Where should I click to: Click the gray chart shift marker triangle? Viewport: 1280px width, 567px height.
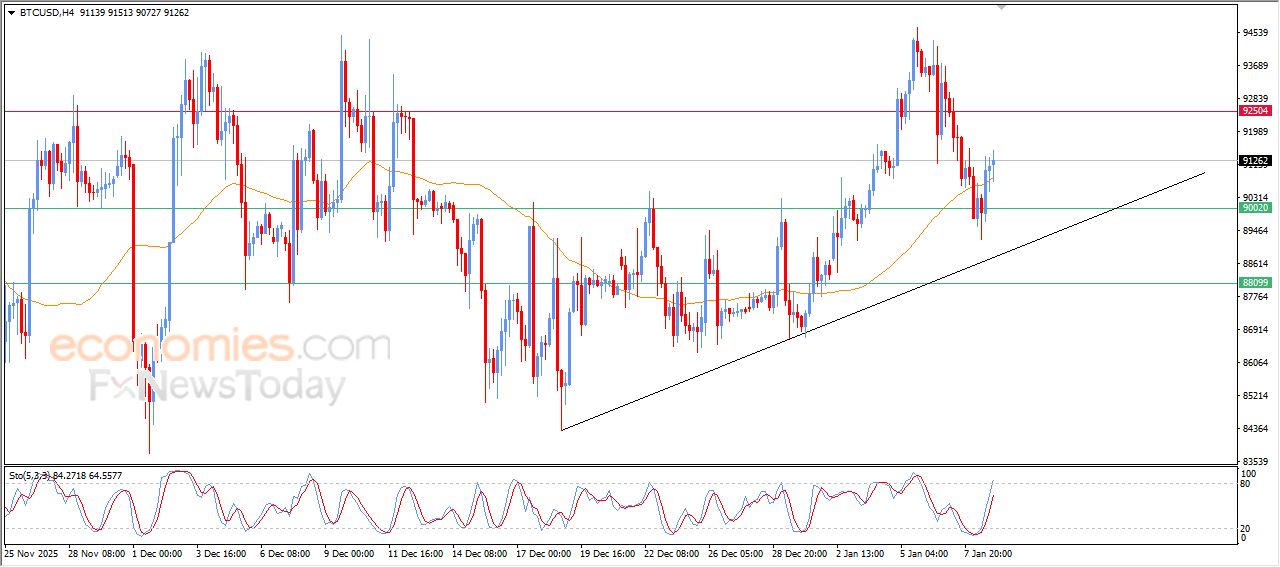point(1002,7)
